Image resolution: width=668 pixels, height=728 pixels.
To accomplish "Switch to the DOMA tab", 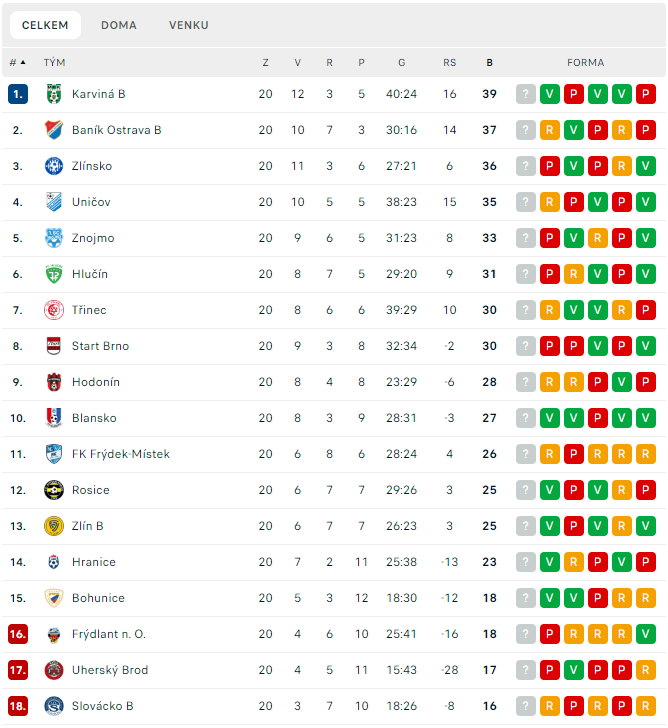I will point(119,25).
